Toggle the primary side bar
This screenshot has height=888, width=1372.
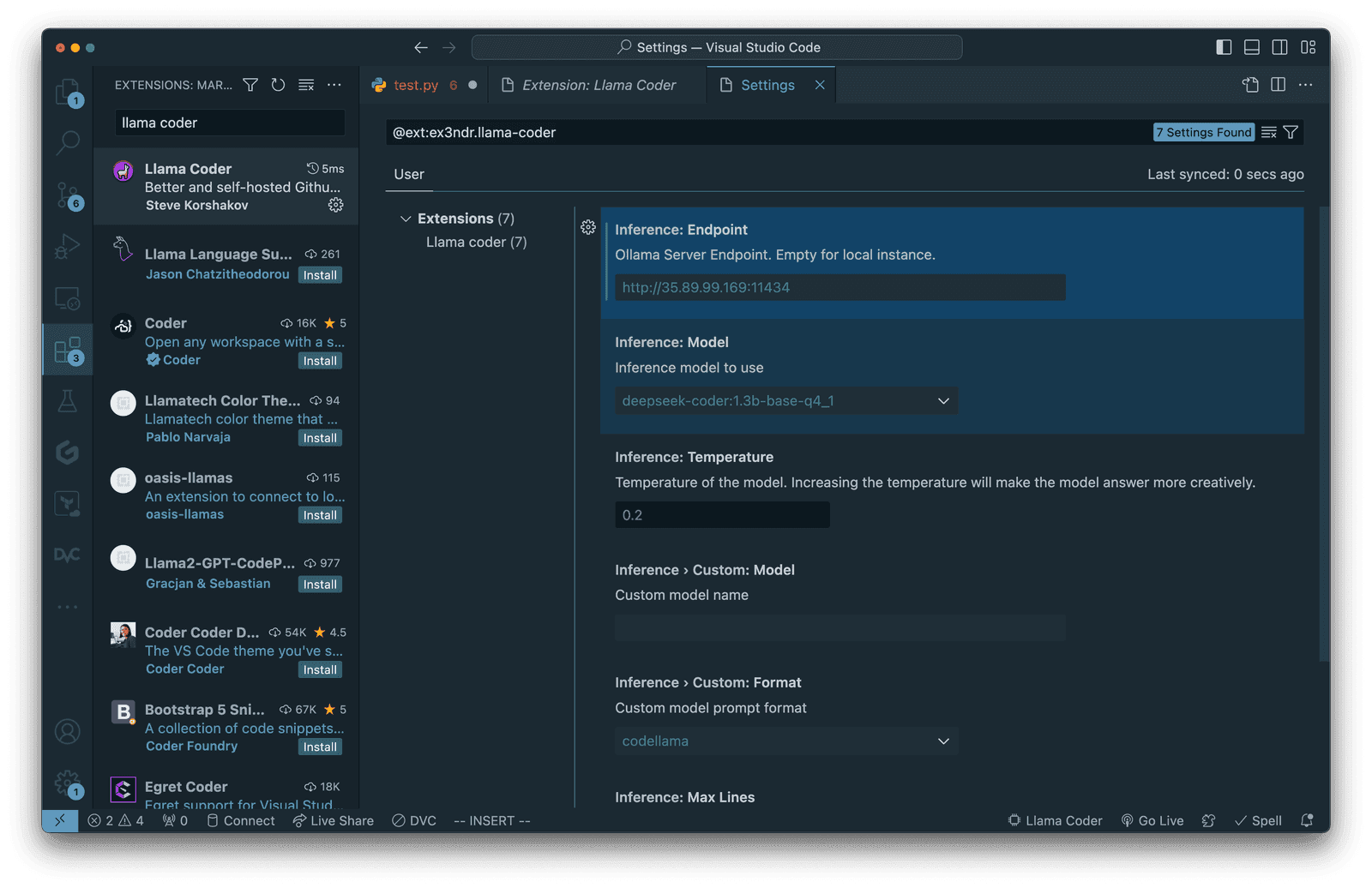[x=1224, y=47]
